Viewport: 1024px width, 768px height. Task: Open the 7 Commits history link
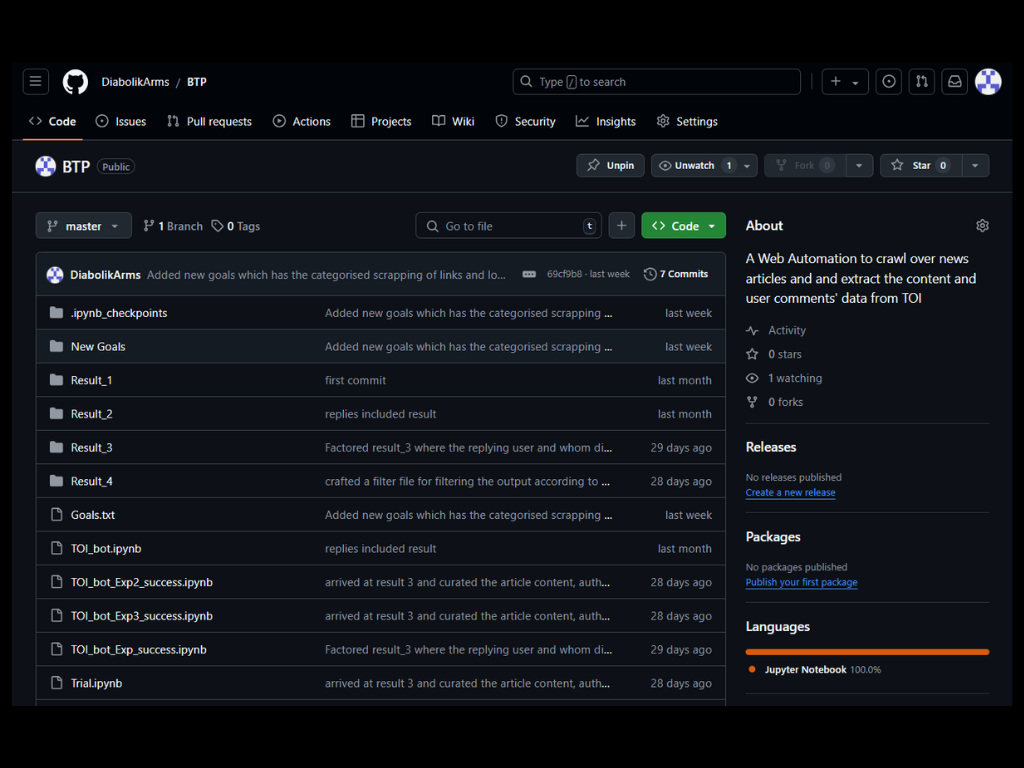click(676, 274)
